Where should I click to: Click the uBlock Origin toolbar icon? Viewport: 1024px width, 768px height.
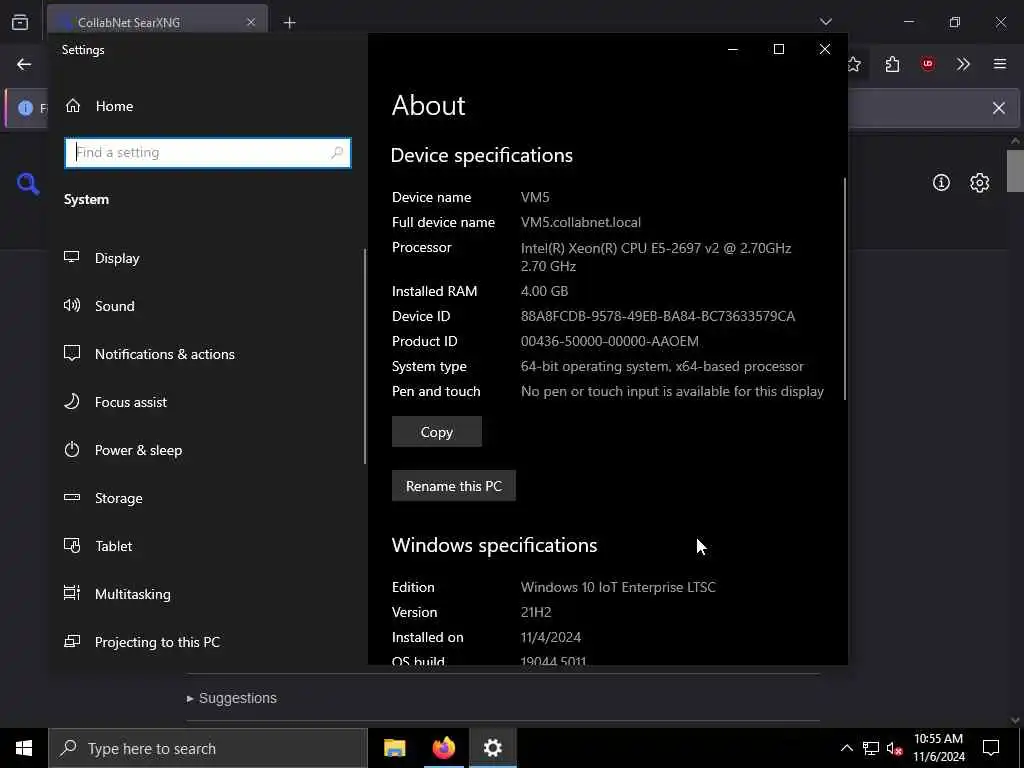click(x=927, y=64)
